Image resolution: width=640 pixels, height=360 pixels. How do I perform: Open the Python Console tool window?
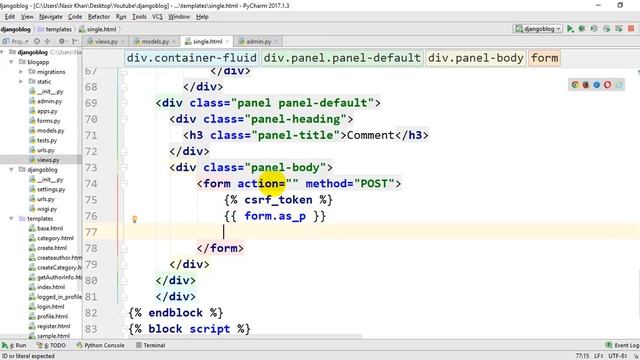100,345
